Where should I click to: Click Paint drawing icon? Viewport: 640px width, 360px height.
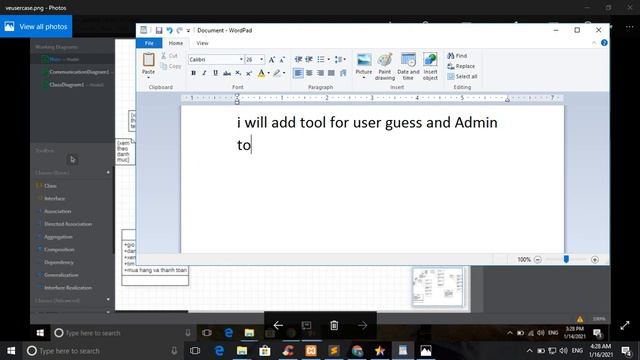click(385, 67)
